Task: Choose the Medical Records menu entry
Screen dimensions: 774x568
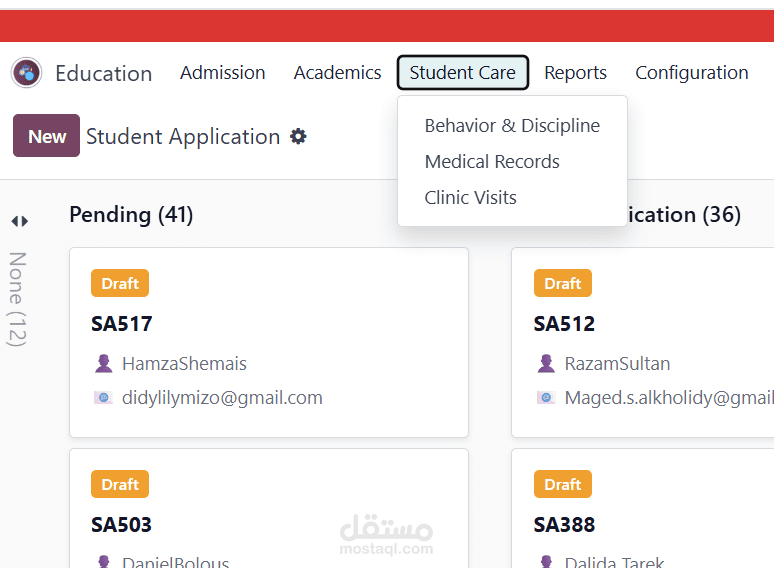Action: click(492, 161)
